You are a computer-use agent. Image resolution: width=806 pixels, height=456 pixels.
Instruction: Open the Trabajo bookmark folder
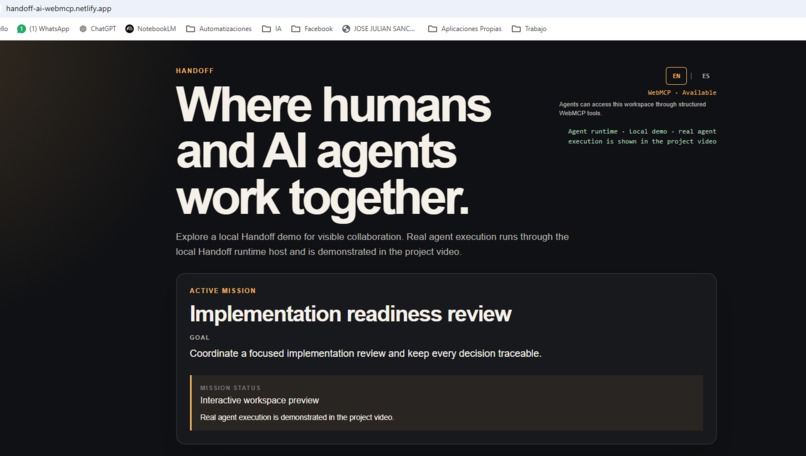pyautogui.click(x=529, y=29)
